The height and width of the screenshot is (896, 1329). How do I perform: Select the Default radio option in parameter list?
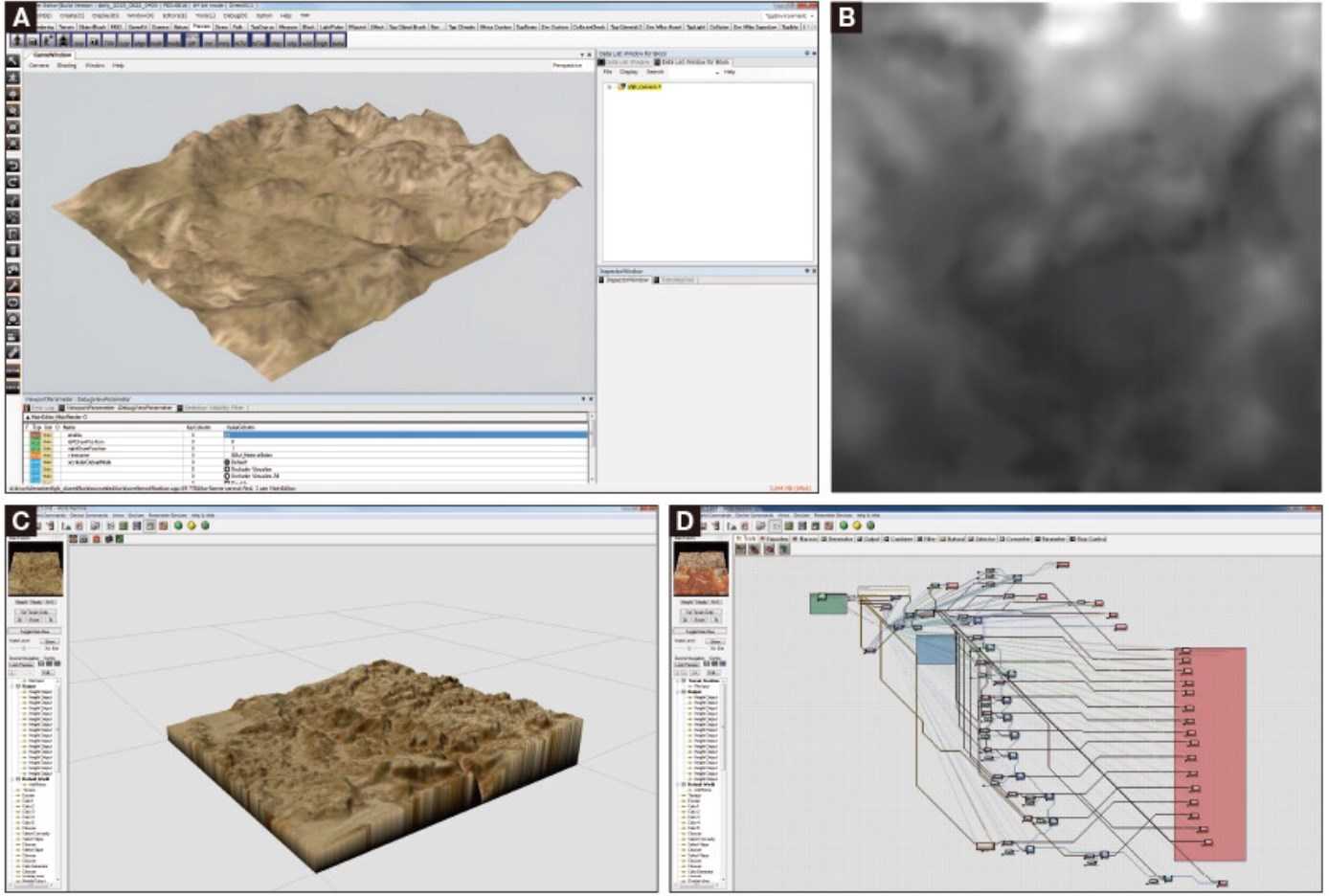coord(227,461)
